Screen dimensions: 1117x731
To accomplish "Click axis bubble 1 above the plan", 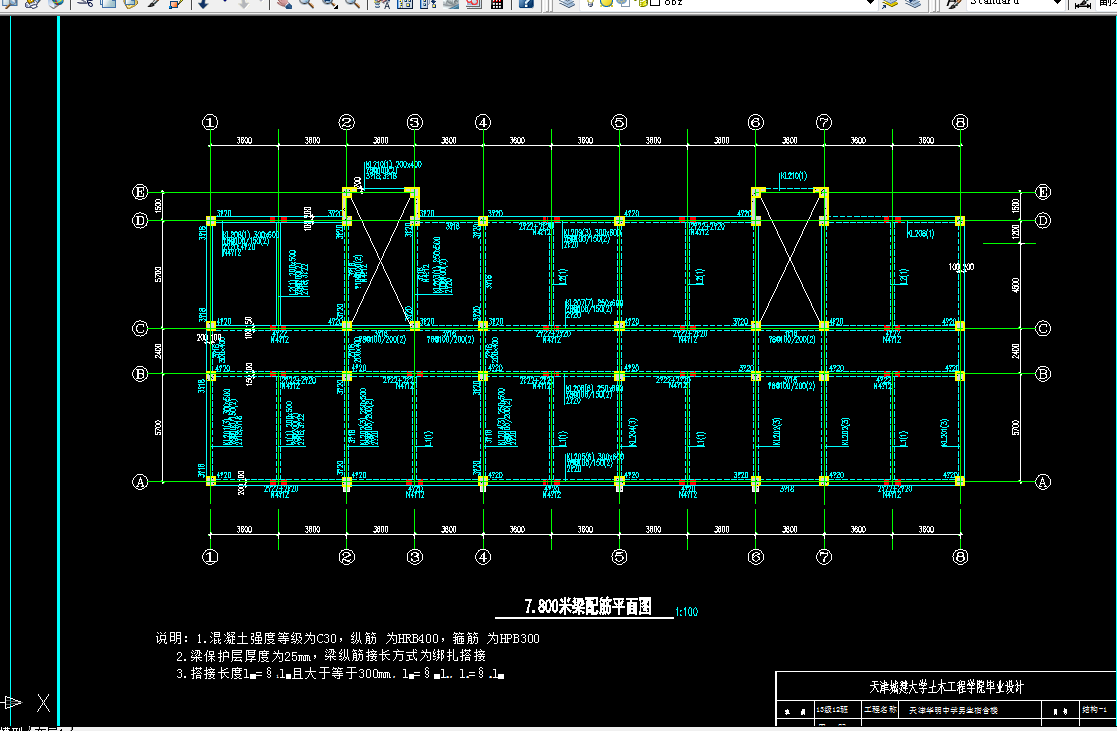I will 210,123.
